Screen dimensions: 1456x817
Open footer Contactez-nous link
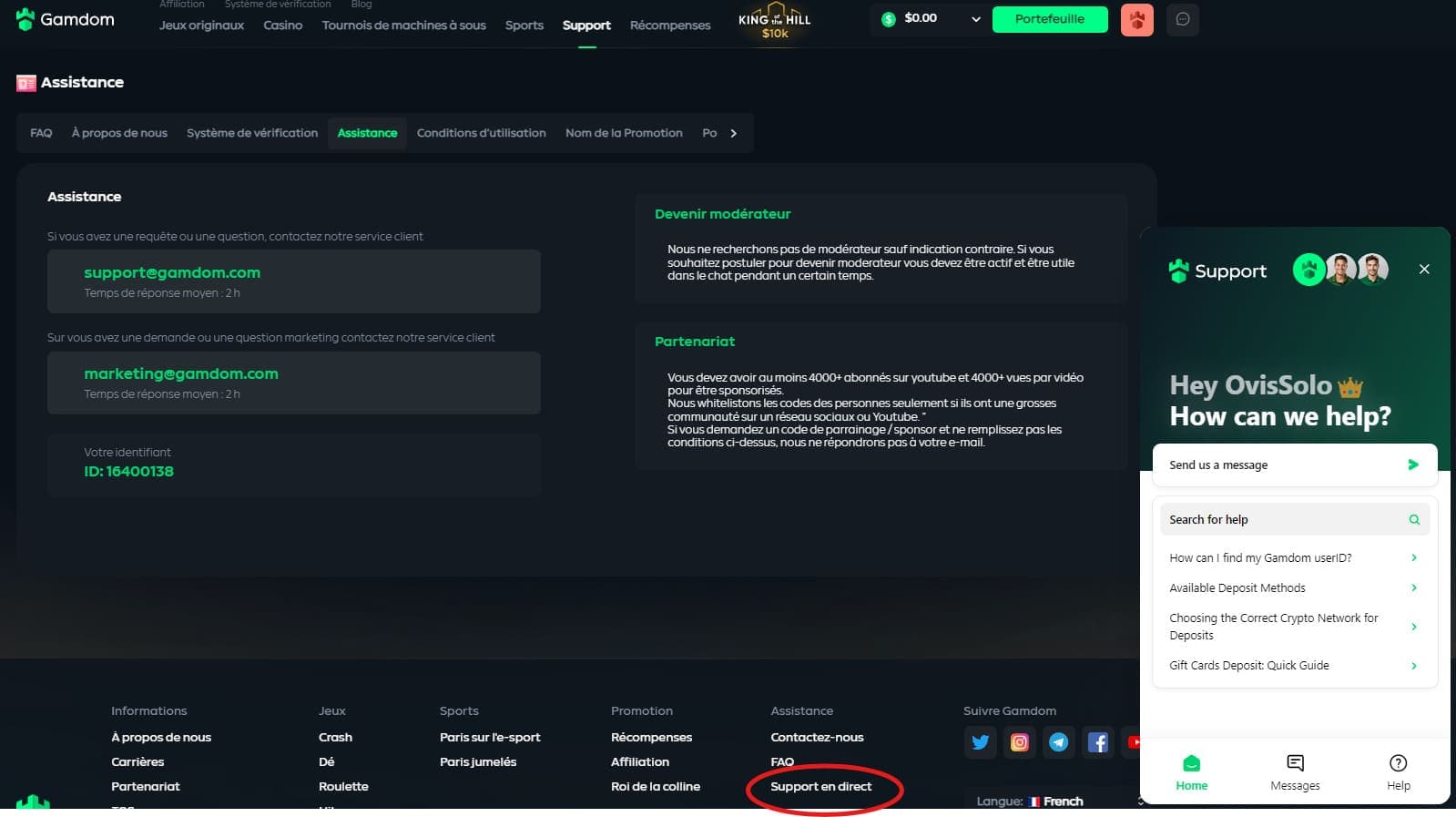tap(817, 737)
